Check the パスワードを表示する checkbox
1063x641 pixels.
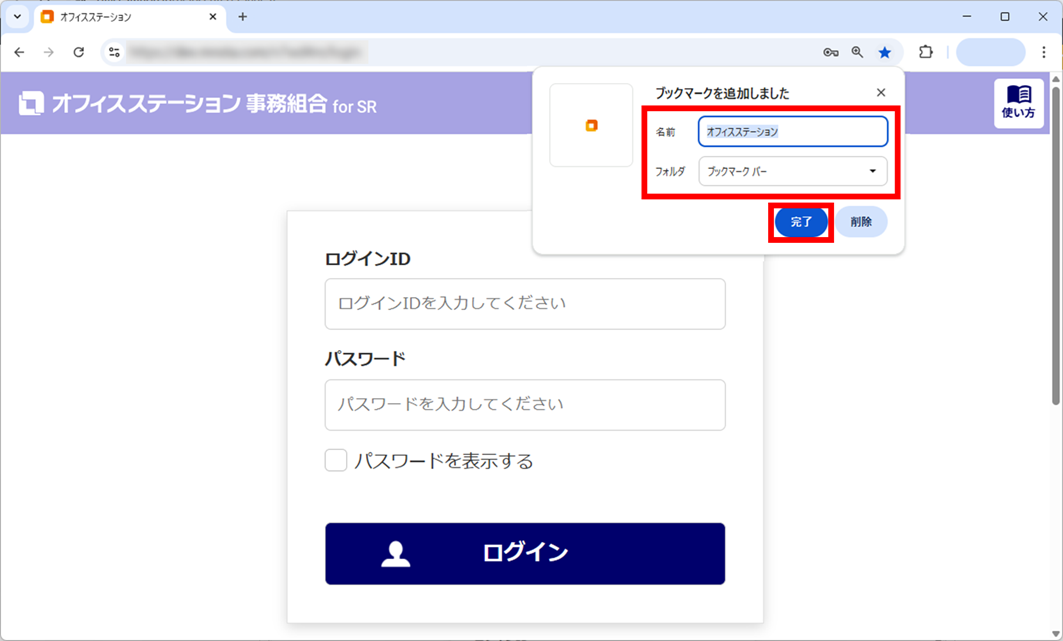click(336, 461)
